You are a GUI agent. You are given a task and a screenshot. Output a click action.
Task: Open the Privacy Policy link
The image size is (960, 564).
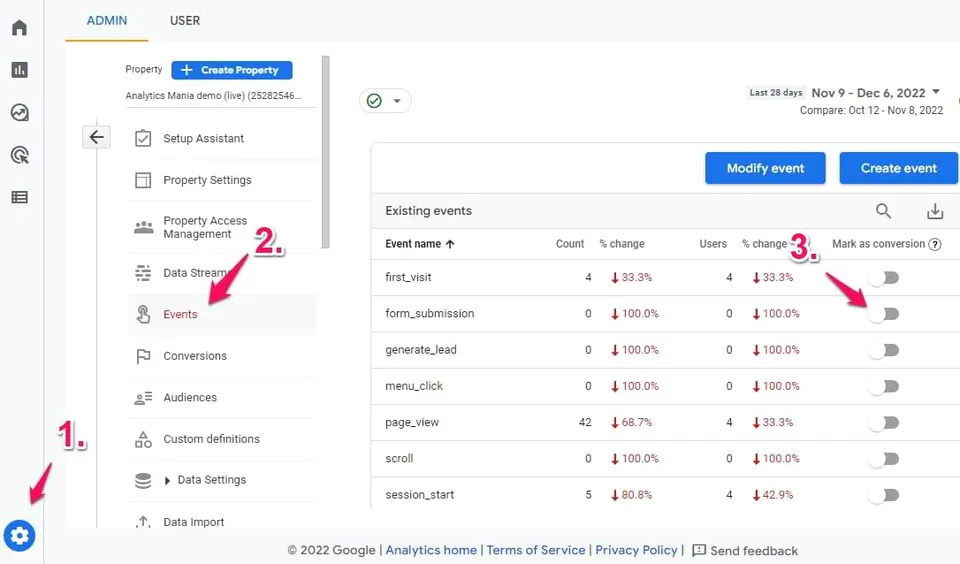(636, 550)
